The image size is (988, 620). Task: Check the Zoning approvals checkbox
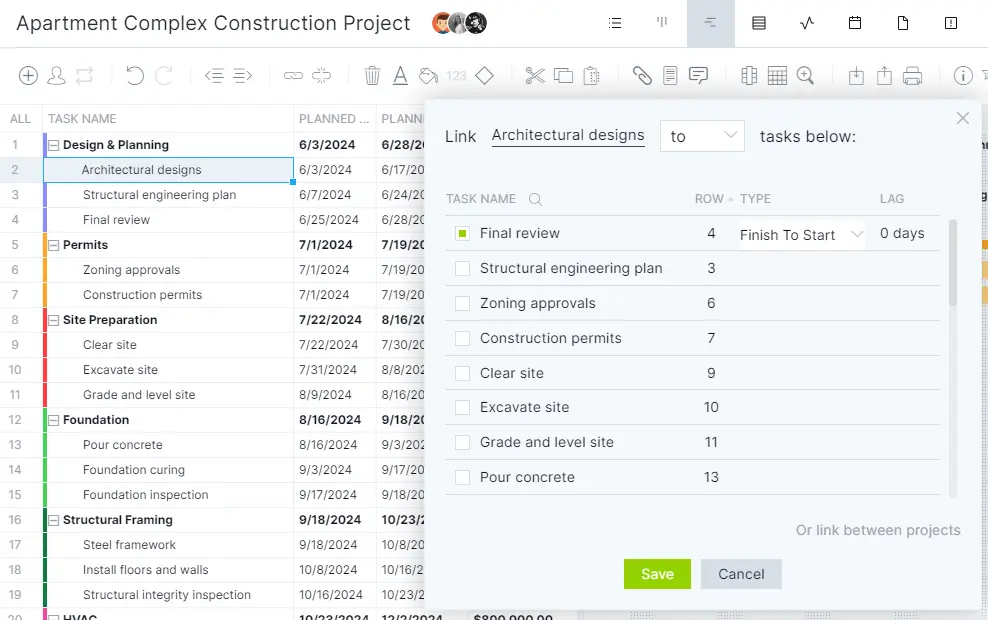(462, 304)
